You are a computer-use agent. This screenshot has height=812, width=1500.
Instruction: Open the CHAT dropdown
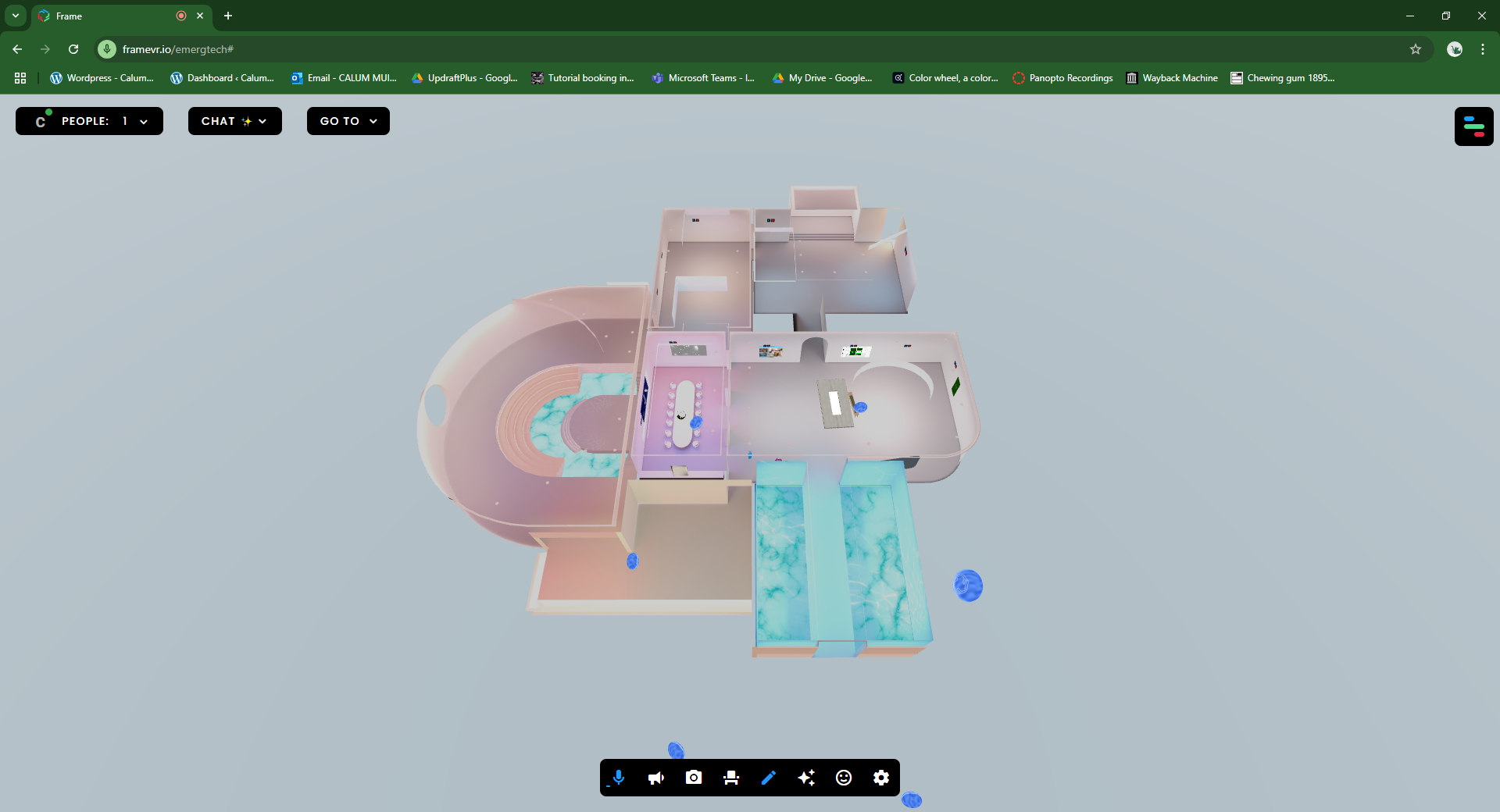(234, 121)
